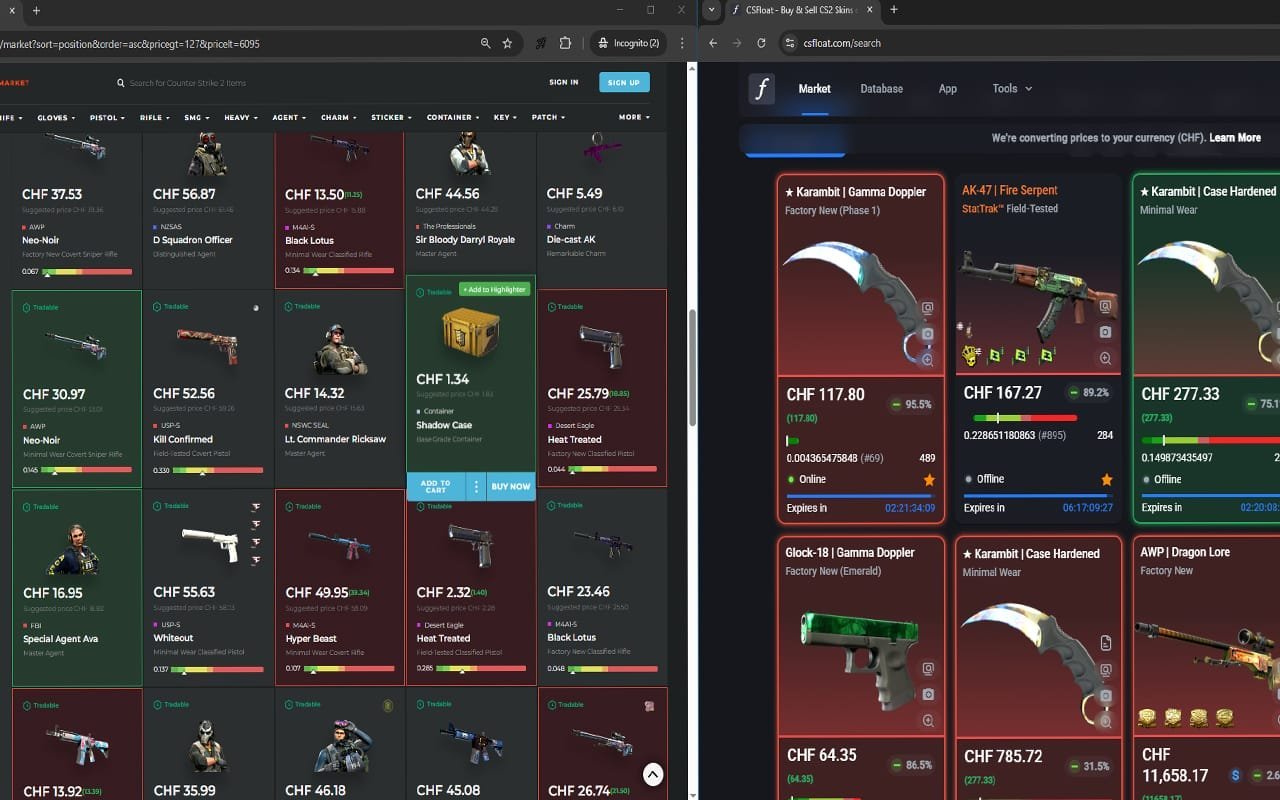Image resolution: width=1280 pixels, height=800 pixels.
Task: Expand the CHARM category dropdown
Action: pos(338,118)
